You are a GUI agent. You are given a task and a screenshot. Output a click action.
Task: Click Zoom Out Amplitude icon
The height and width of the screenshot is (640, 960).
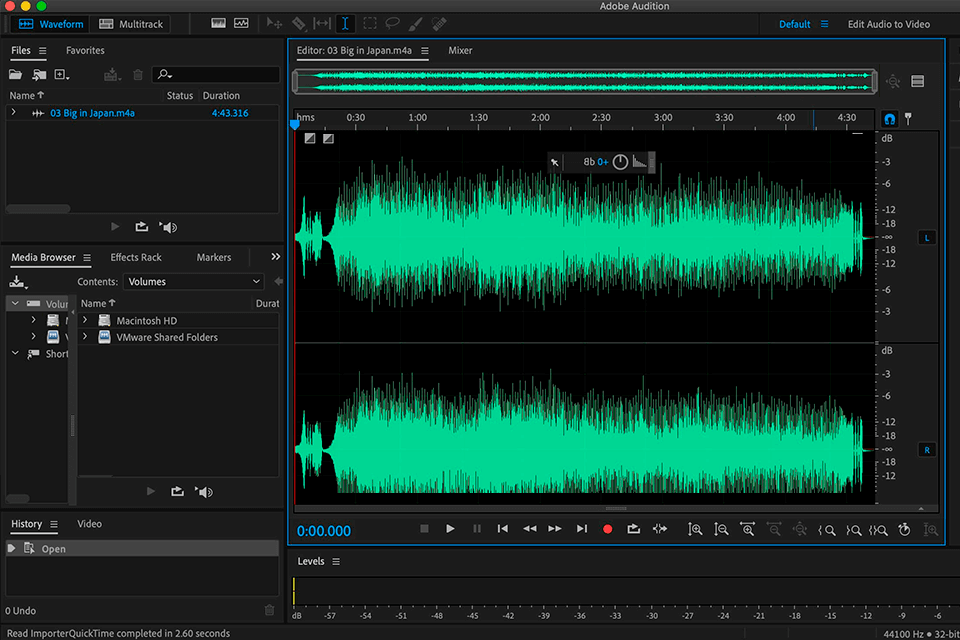coord(721,529)
